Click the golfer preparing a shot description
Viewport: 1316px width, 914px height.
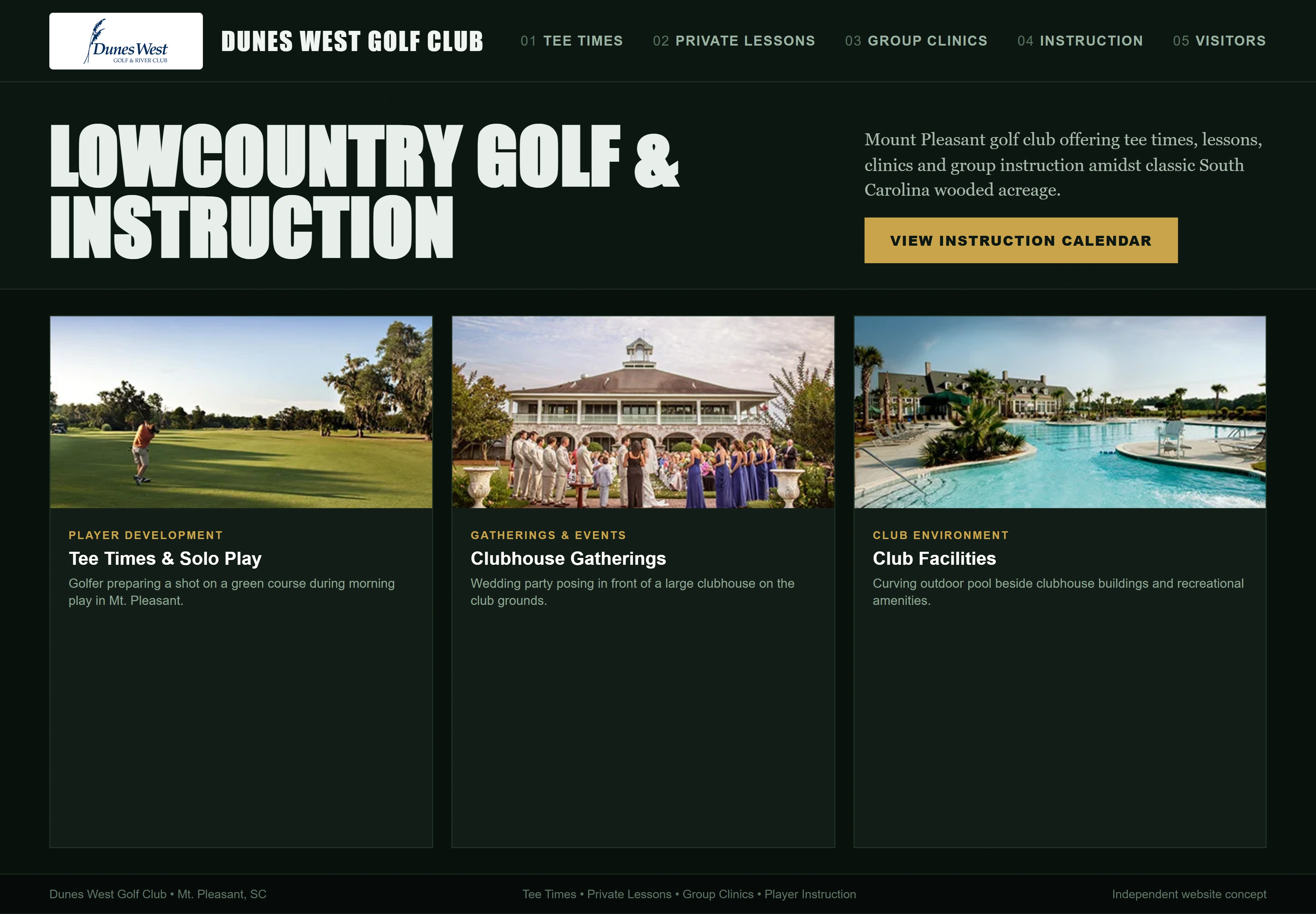coord(231,592)
